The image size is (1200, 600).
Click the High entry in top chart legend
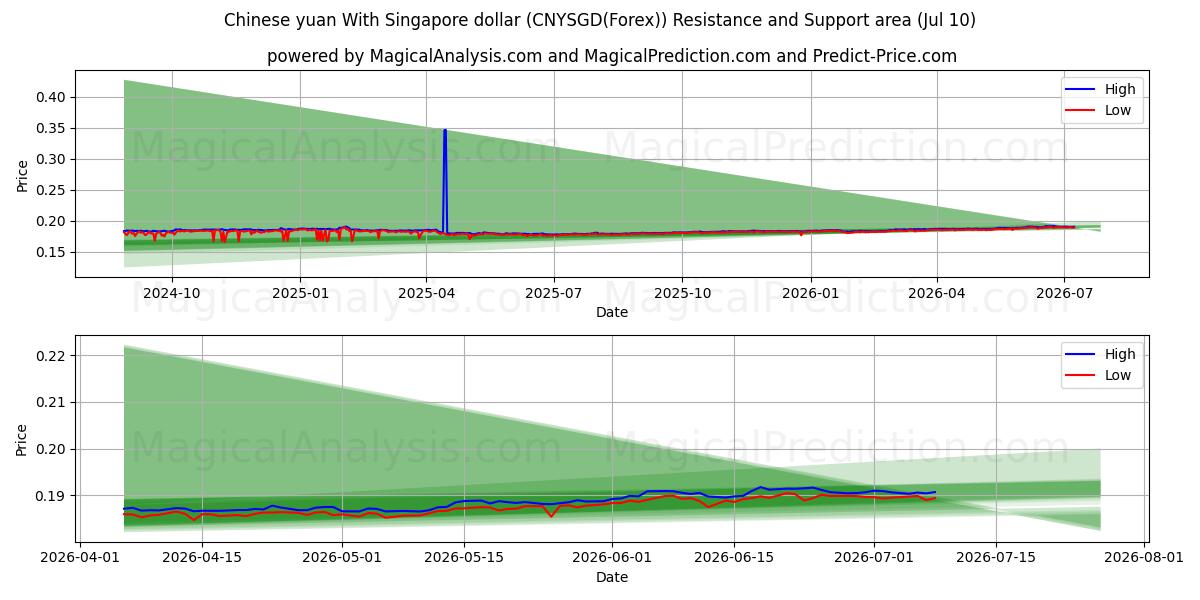pos(1101,89)
